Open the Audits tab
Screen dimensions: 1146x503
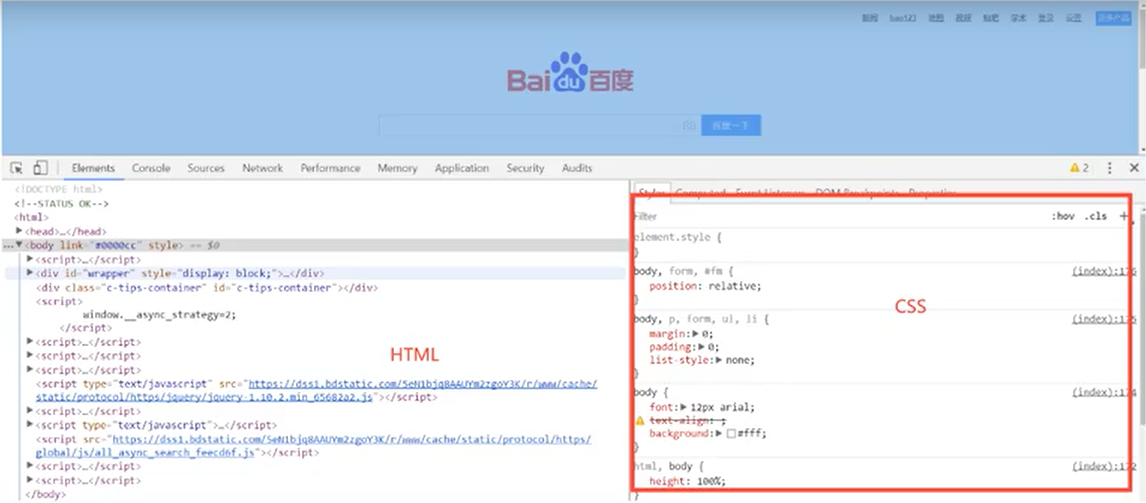pos(577,167)
